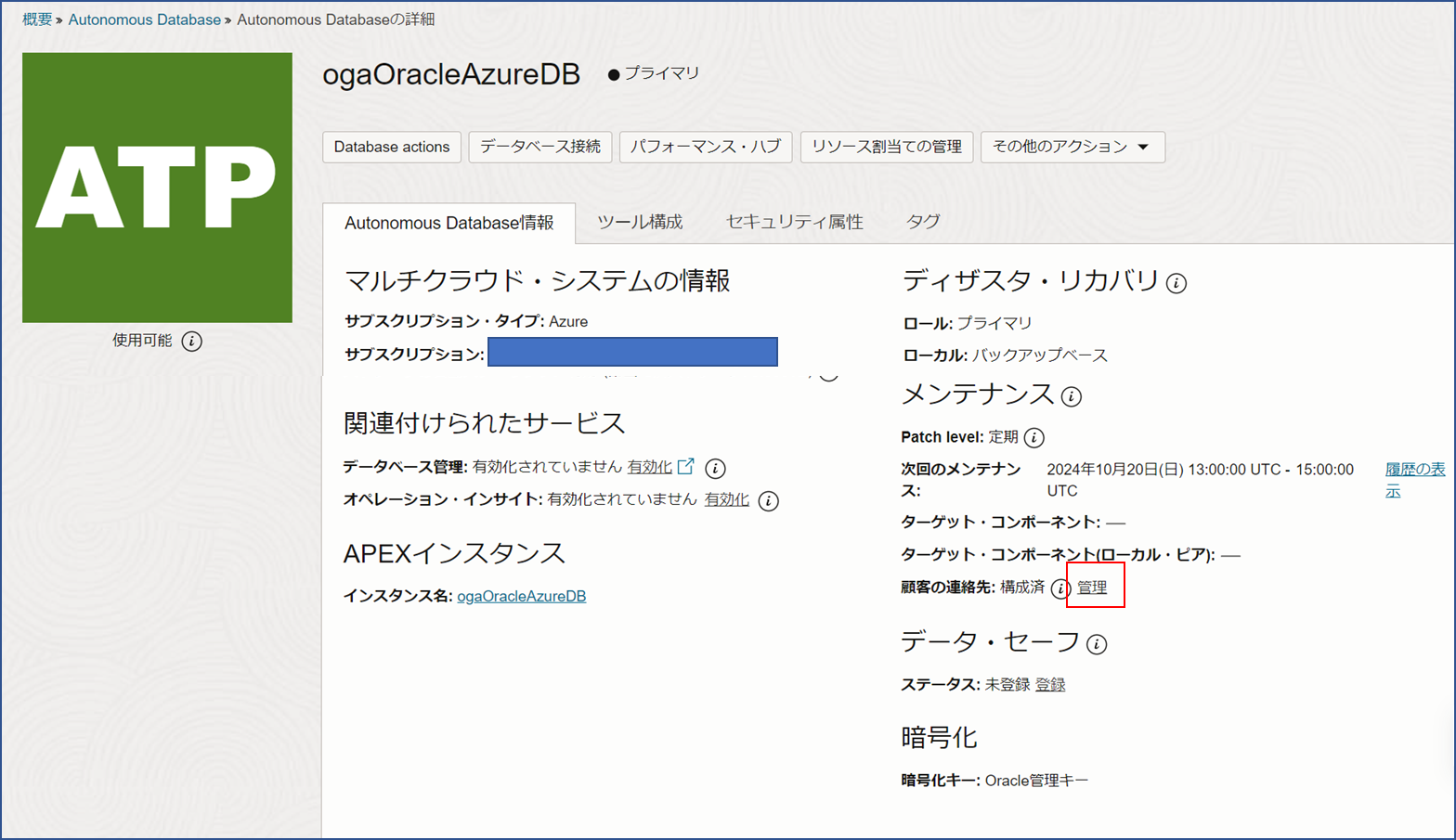Click Autonomous Databaseの詳細 breadcrumb text
The height and width of the screenshot is (840, 1456).
pos(336,19)
